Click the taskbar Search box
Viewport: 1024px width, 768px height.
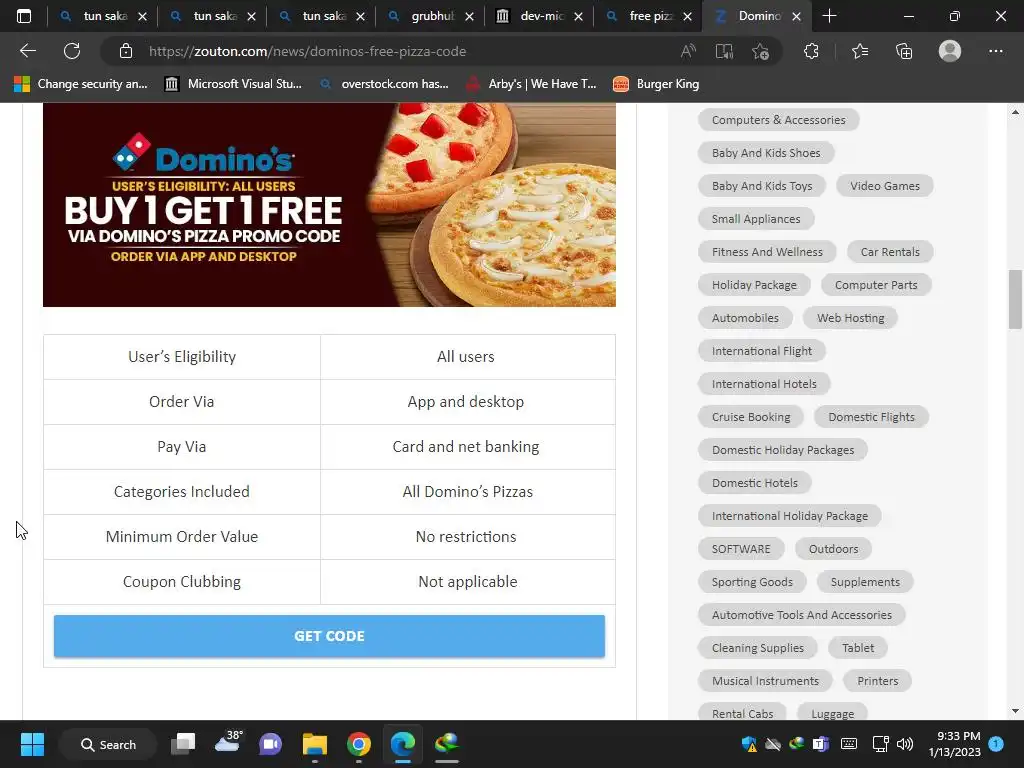click(108, 744)
